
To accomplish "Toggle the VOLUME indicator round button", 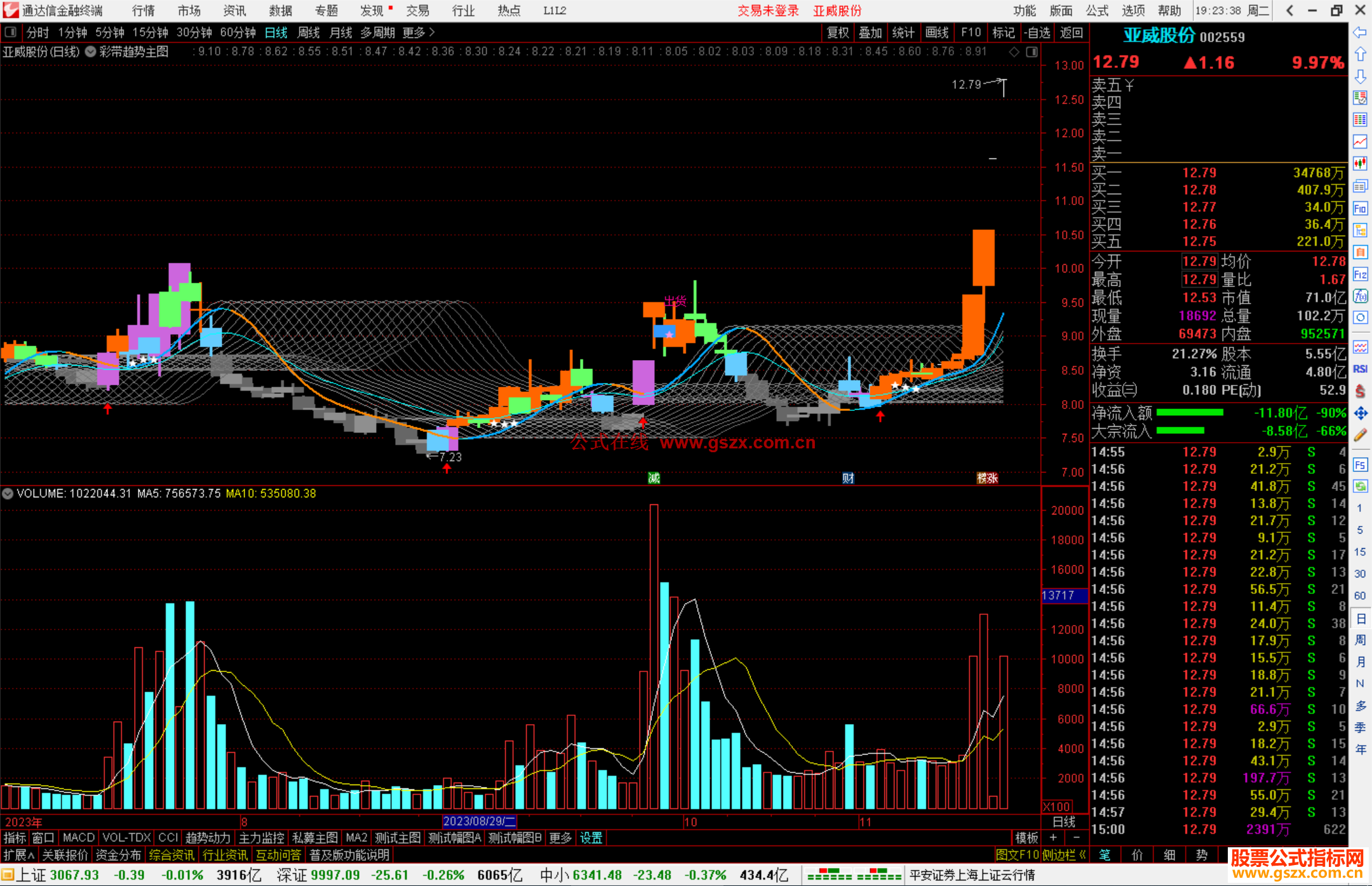I will pos(8,493).
